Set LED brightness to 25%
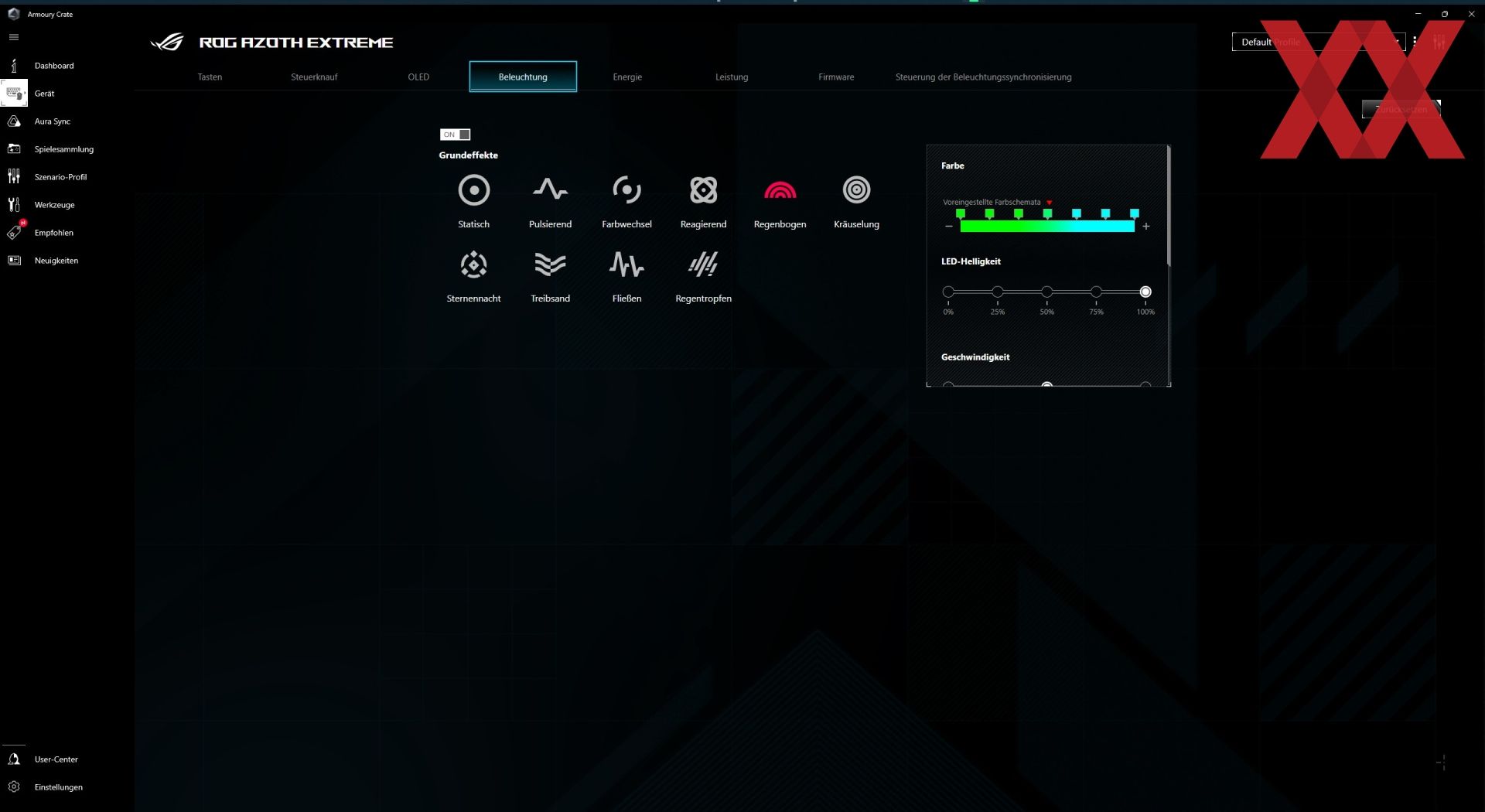 (x=998, y=292)
